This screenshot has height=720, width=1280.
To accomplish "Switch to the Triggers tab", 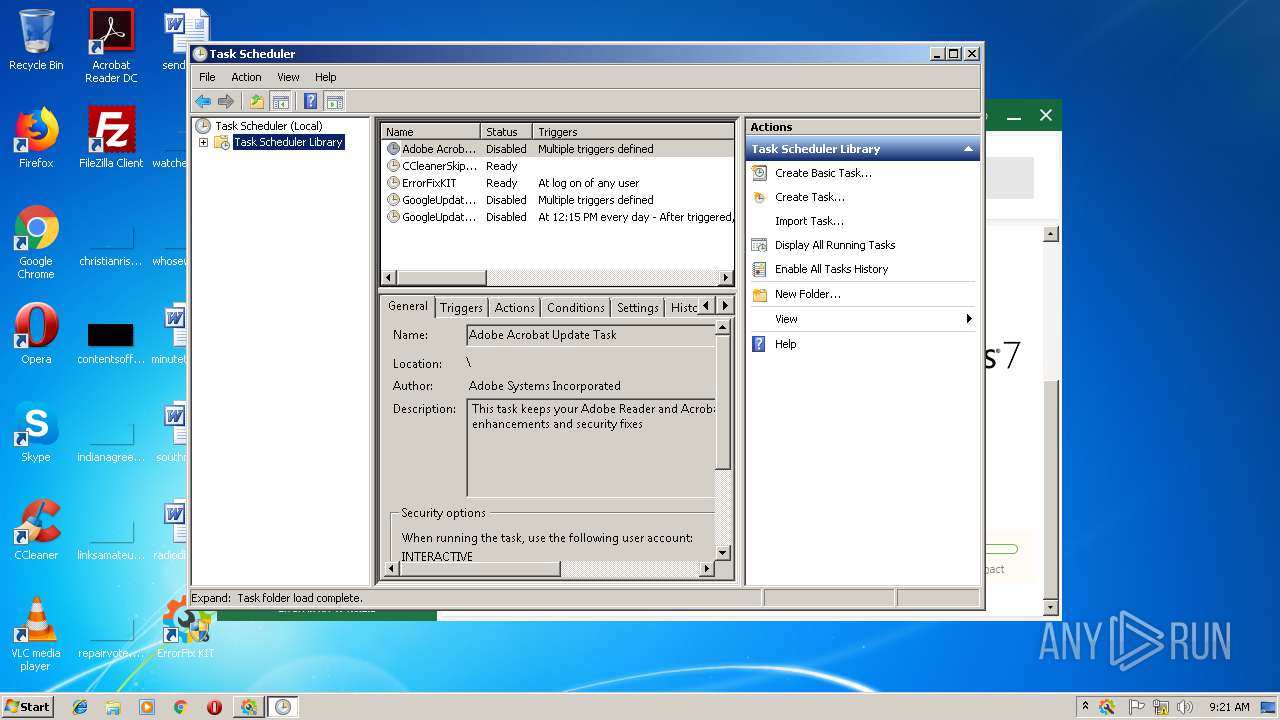I will tap(461, 308).
